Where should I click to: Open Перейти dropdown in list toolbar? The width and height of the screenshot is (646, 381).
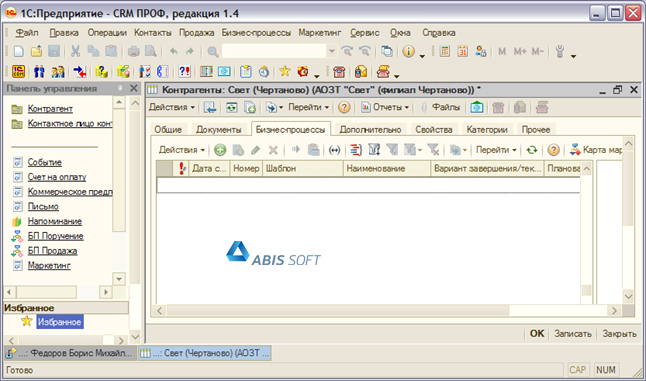coord(496,150)
